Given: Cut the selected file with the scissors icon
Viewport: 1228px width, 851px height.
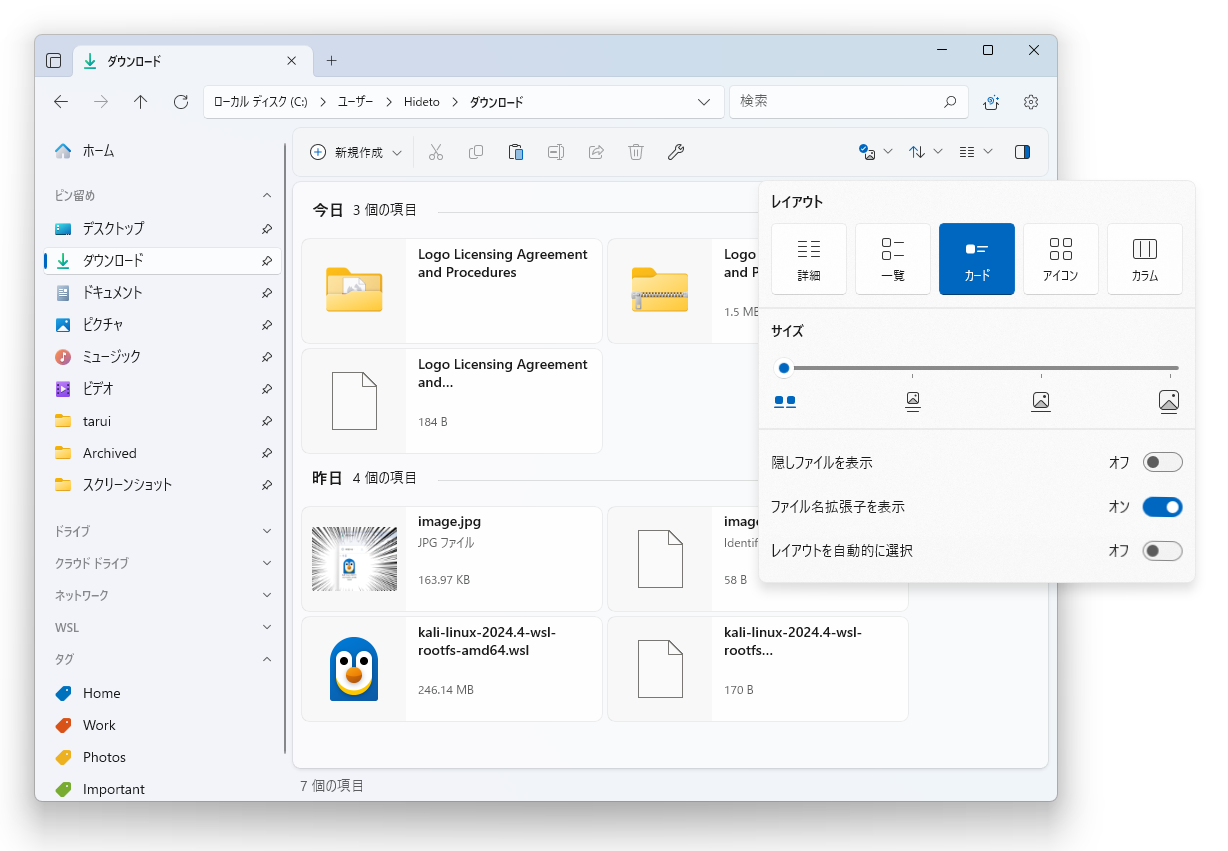Looking at the screenshot, I should pos(435,152).
